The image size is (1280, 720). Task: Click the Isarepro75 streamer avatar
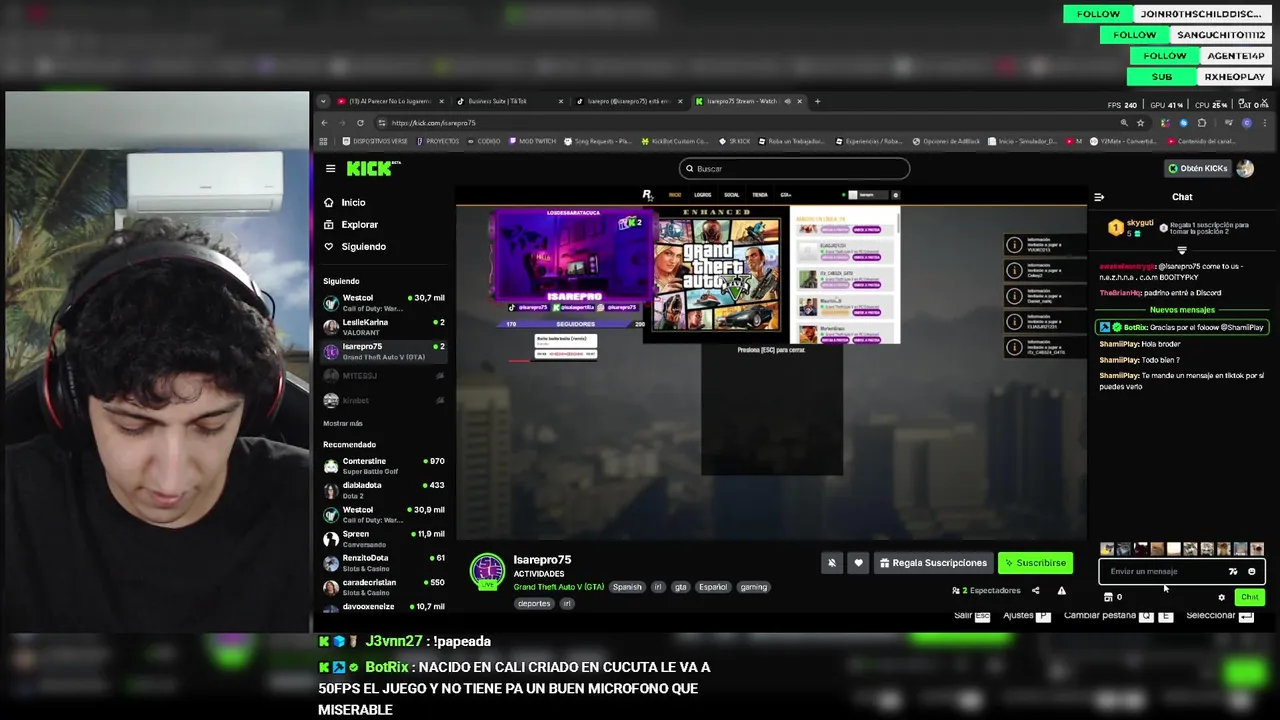488,570
